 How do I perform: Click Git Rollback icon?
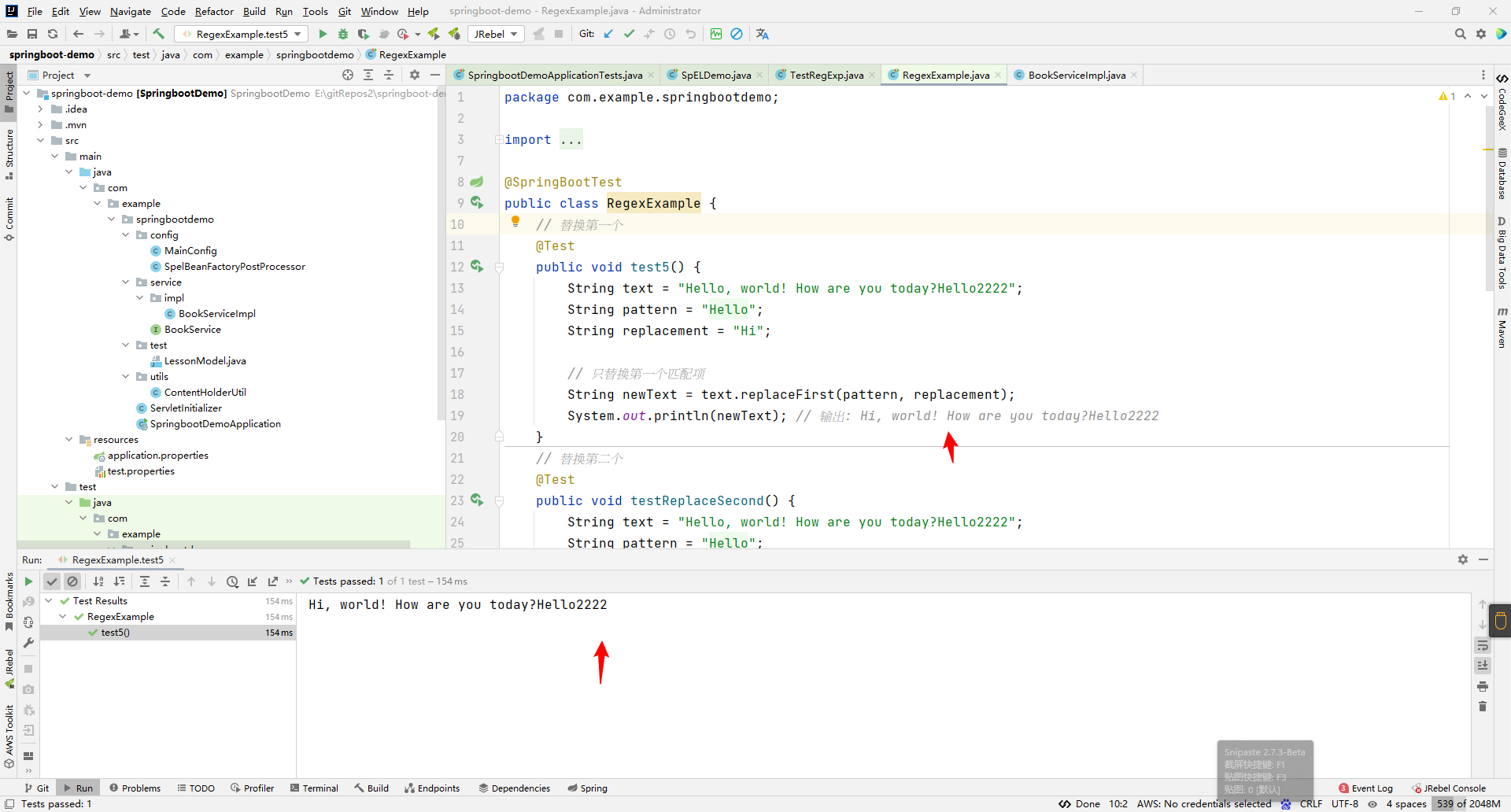[690, 34]
